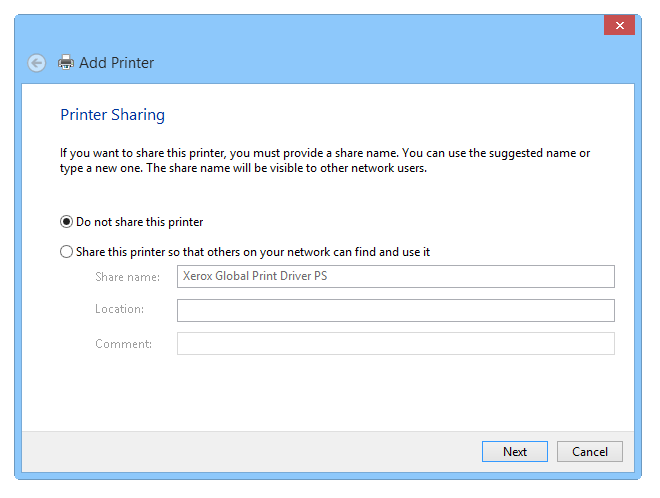
Task: Click the gray footer area left of Next
Action: click(250, 451)
